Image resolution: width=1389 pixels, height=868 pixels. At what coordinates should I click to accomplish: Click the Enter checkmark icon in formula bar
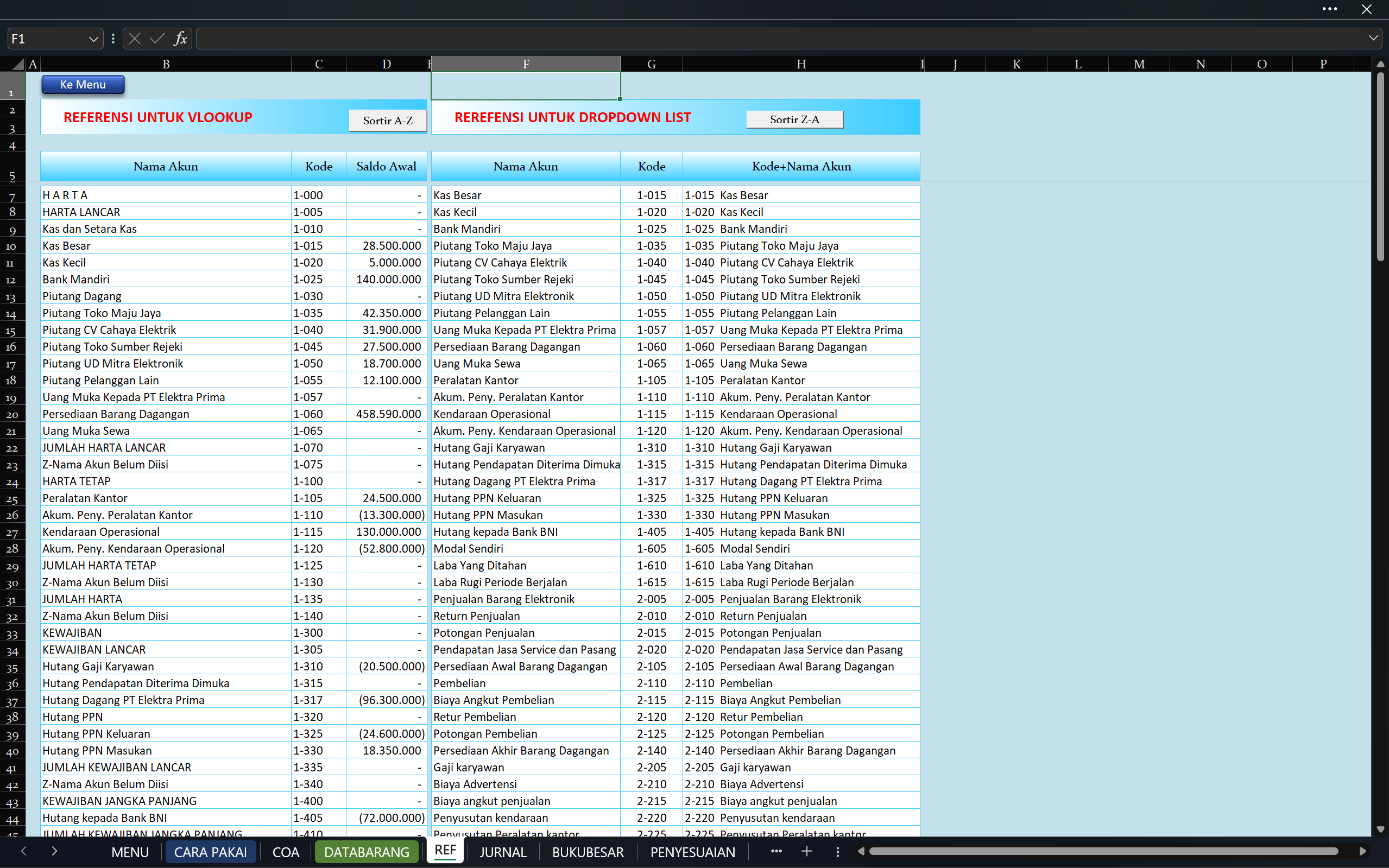tap(157, 39)
